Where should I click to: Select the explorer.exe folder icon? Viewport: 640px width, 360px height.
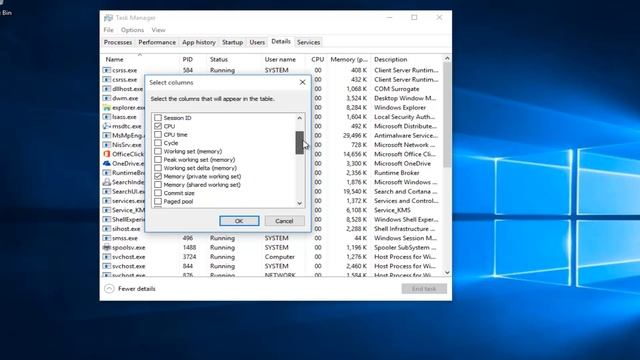(107, 108)
